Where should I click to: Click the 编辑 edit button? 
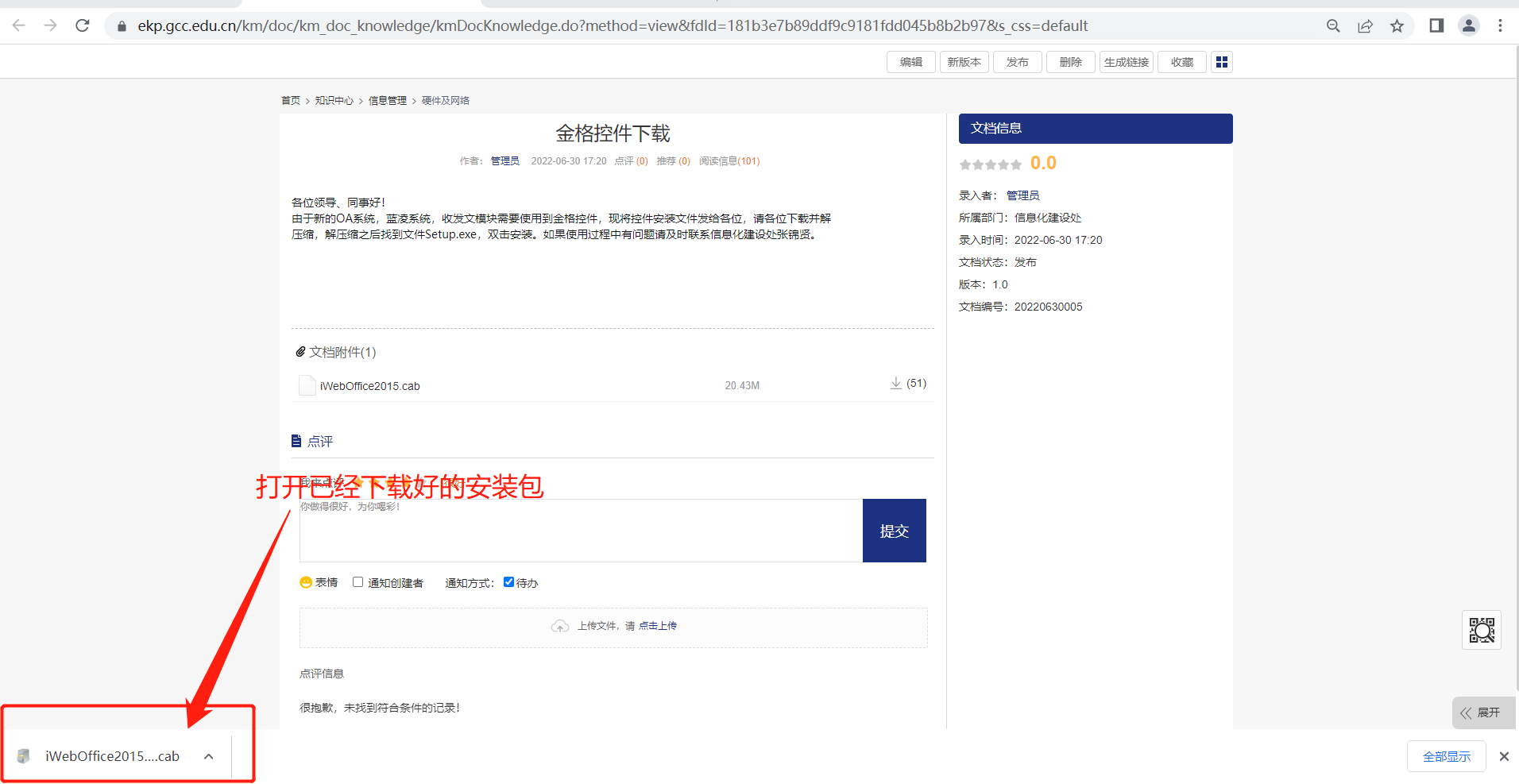[910, 62]
